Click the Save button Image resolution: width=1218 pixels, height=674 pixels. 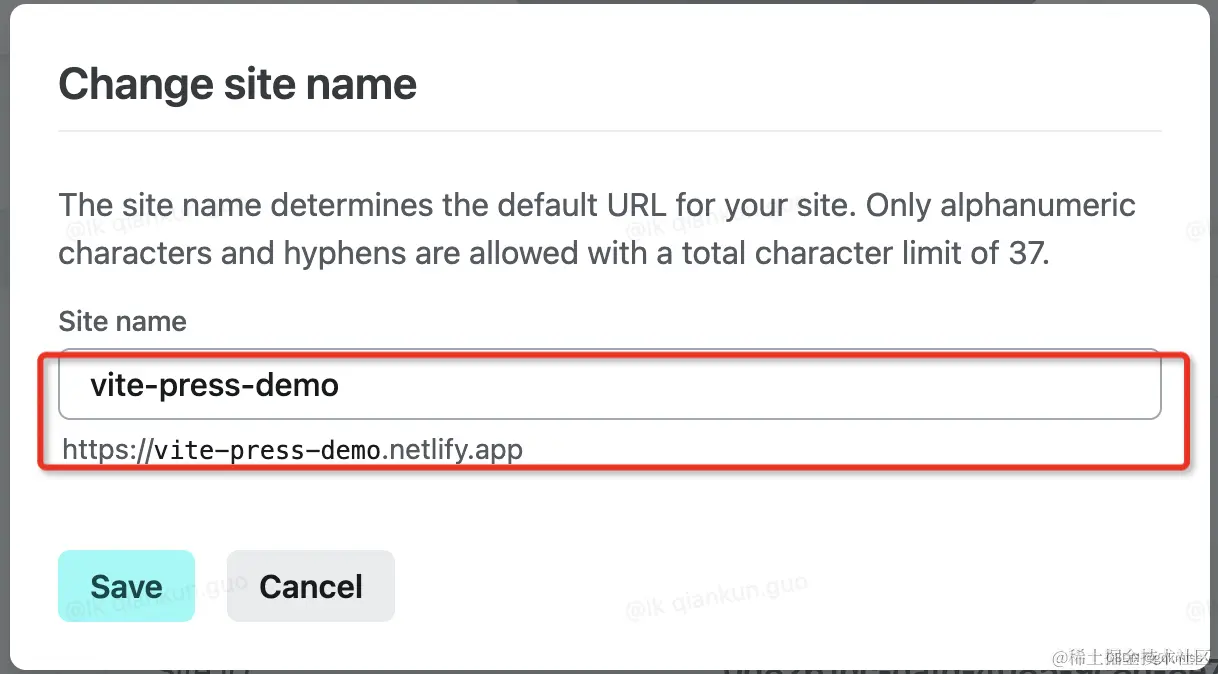point(126,586)
